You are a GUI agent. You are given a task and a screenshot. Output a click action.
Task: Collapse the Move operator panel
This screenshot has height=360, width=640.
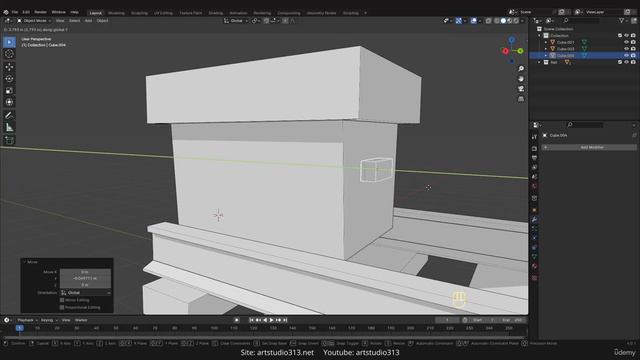click(x=24, y=262)
